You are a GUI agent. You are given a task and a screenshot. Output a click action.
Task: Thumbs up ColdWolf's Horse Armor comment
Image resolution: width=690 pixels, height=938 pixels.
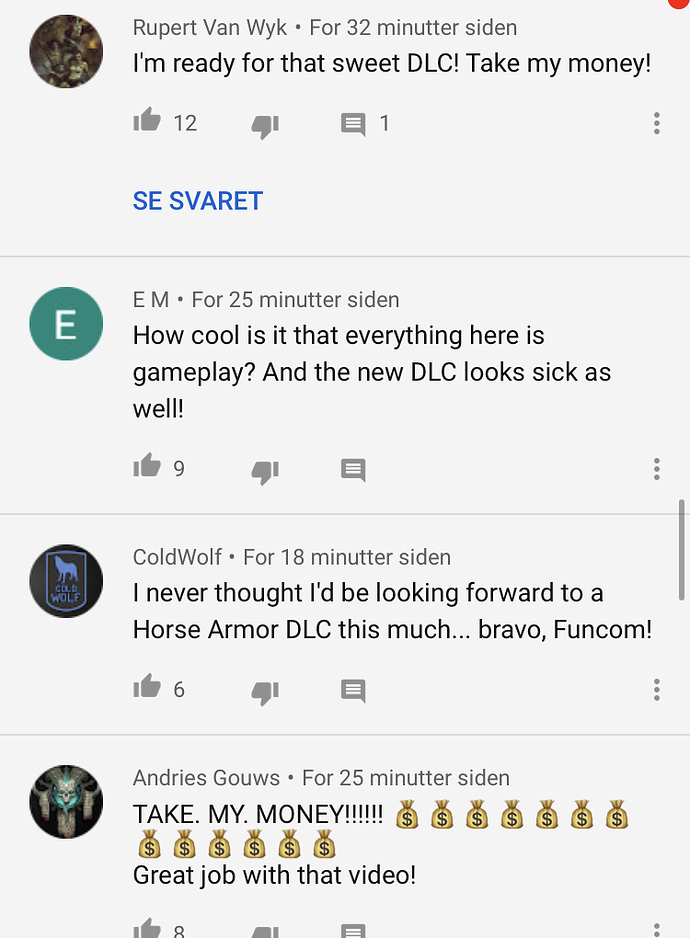tap(147, 686)
